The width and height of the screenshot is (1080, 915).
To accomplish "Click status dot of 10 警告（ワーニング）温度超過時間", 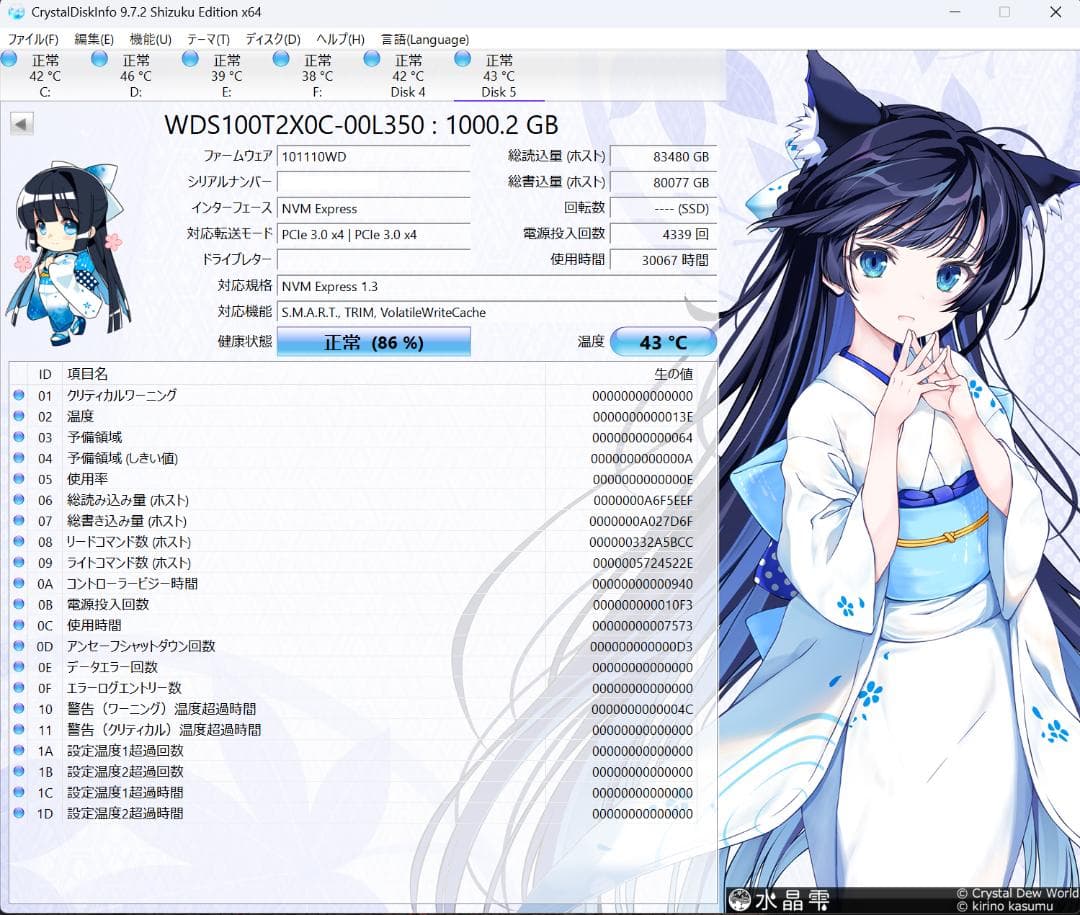I will tap(19, 708).
